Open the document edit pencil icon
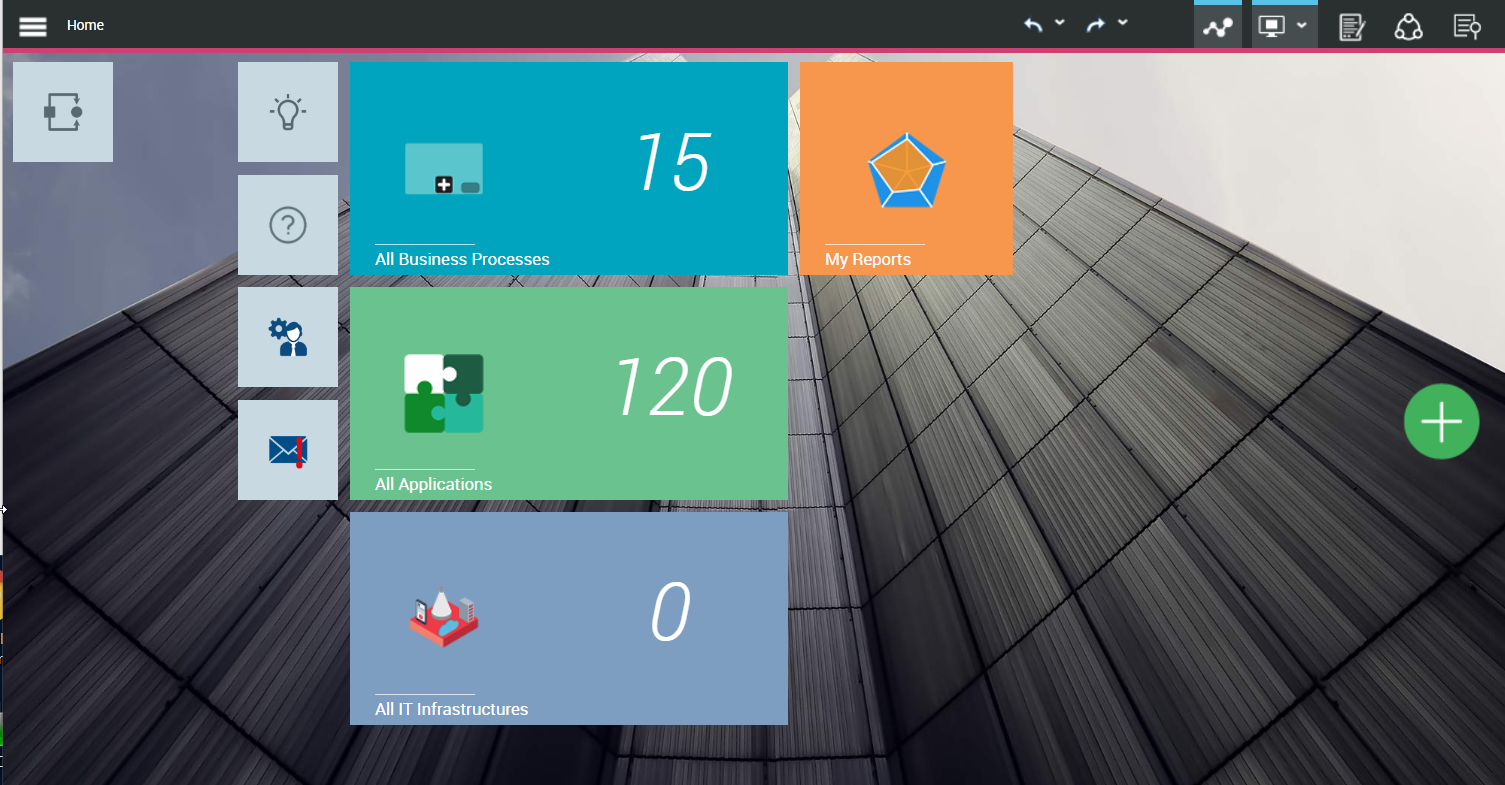 [x=1352, y=27]
